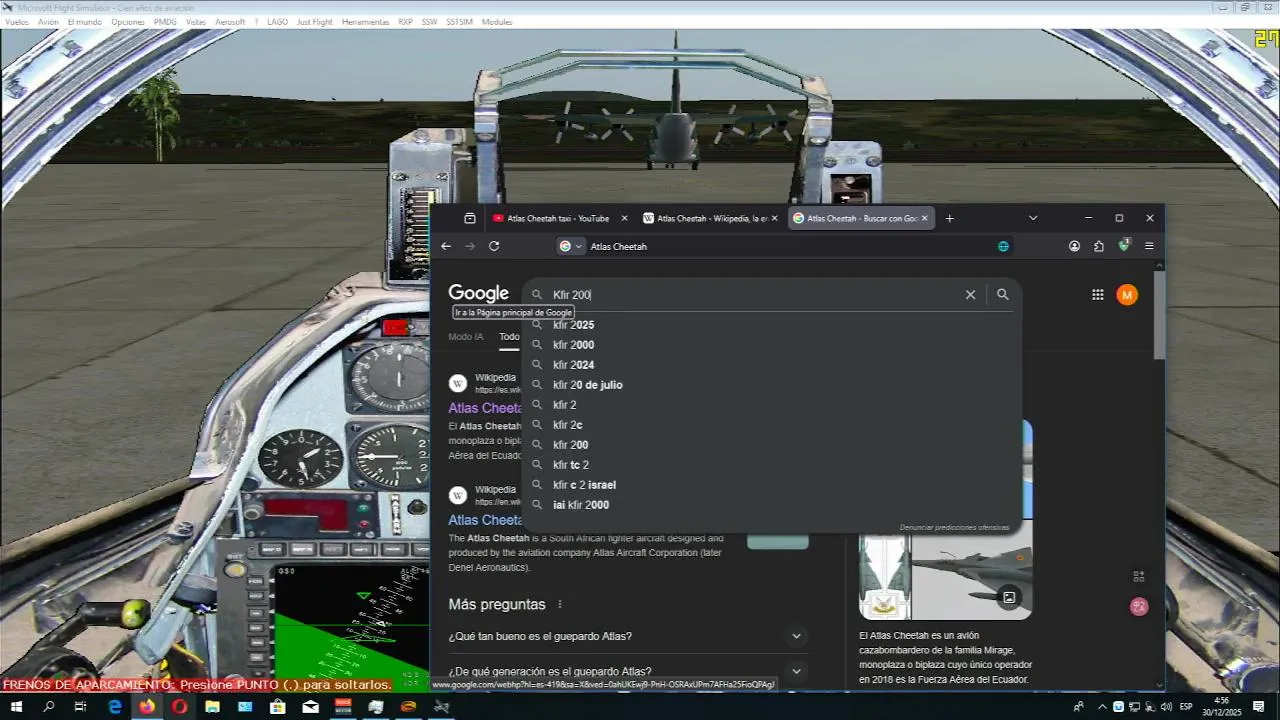Open the Vuelos menu in Flight Simulator
The image size is (1280, 720).
click(17, 22)
